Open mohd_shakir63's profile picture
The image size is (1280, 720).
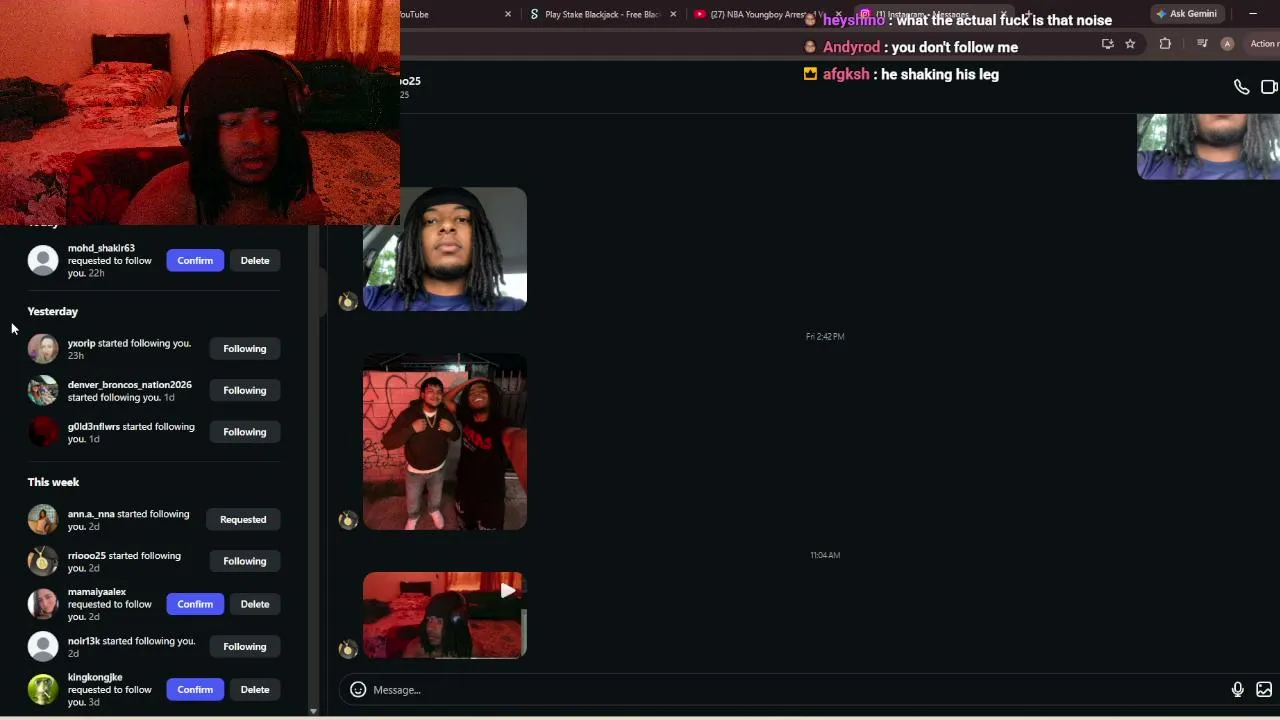coord(43,260)
